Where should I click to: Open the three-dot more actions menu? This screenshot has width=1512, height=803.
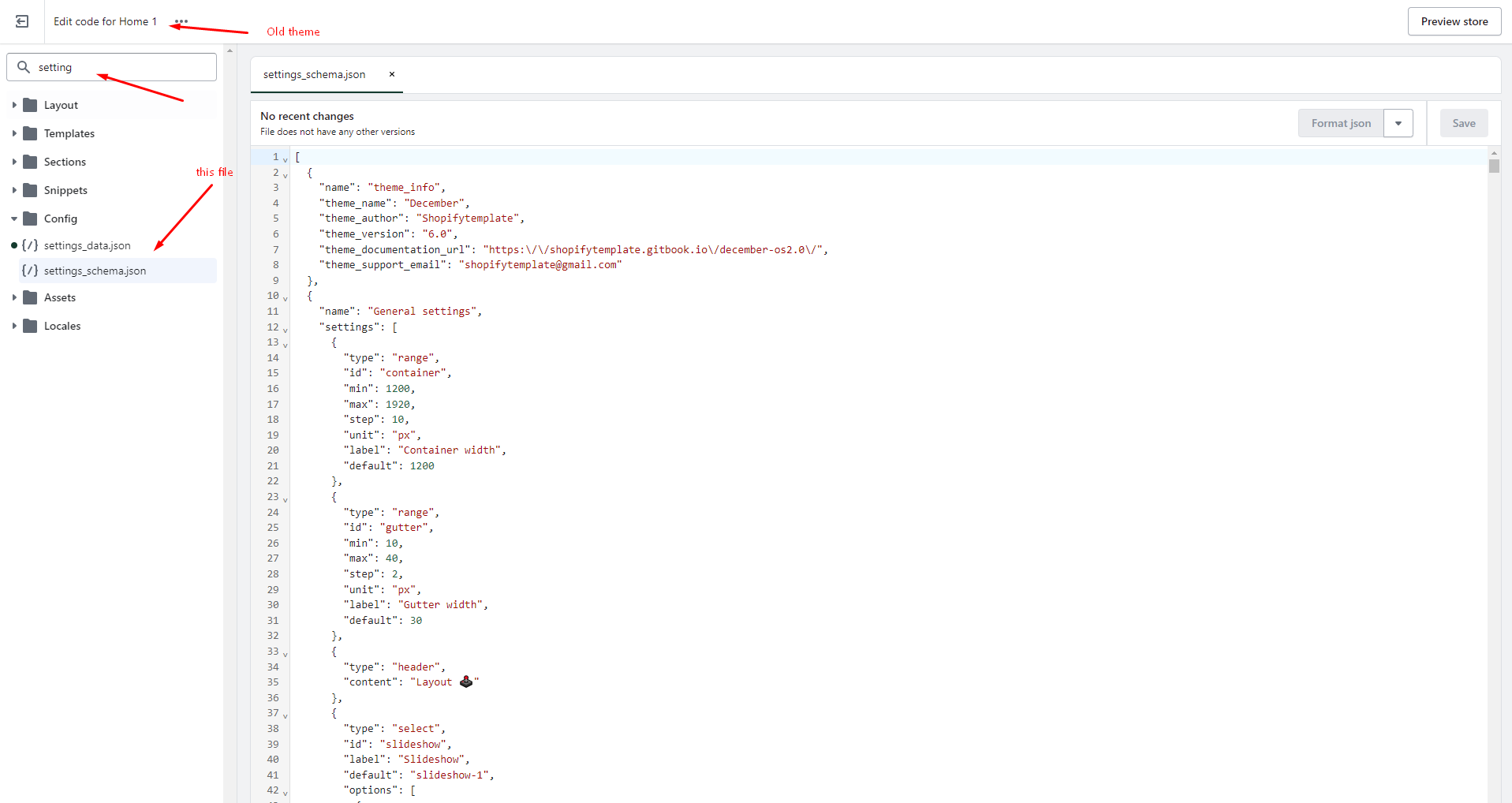tap(181, 21)
